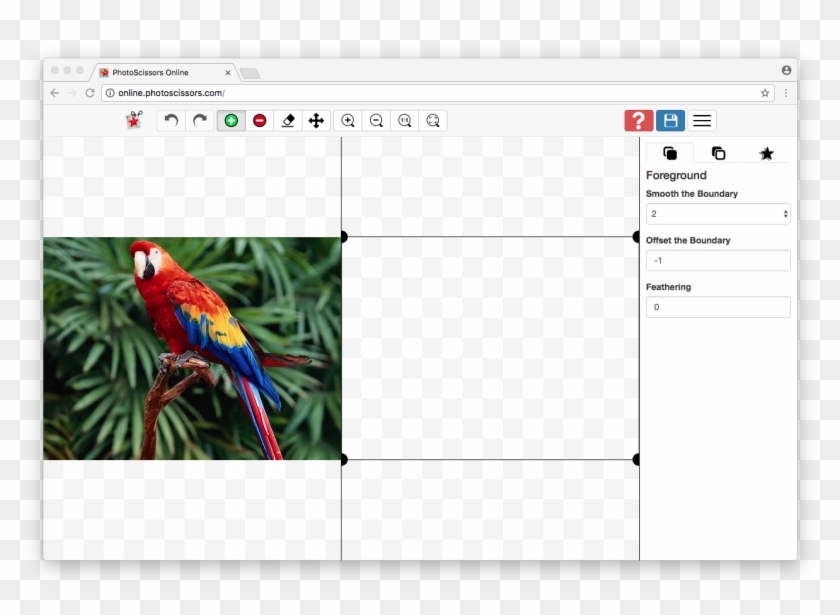This screenshot has height=615, width=840.
Task: Undo the last action
Action: (x=168, y=120)
